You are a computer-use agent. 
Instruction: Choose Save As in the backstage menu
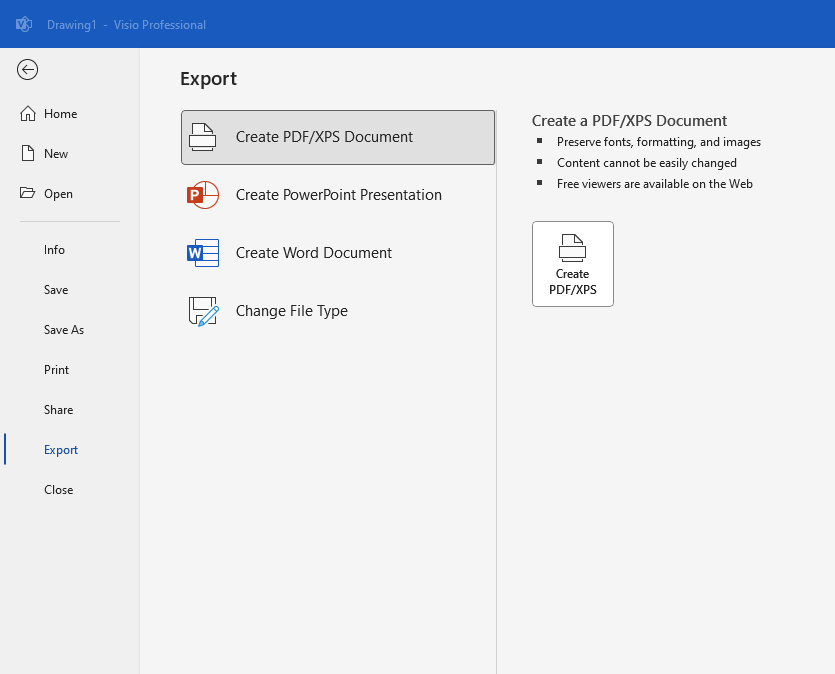[70, 330]
